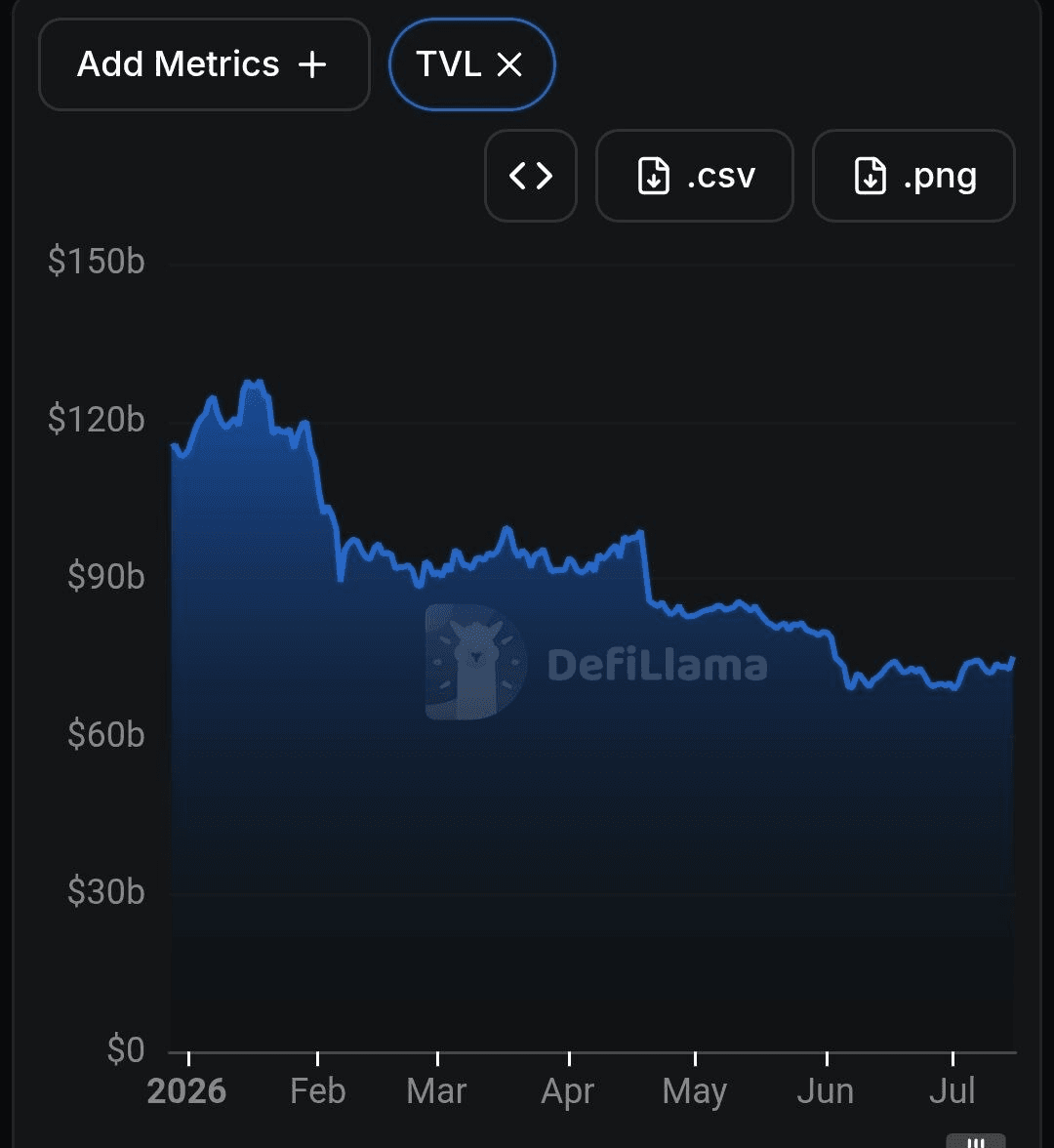Viewport: 1054px width, 1148px height.
Task: Click the plus icon beside Add Metrics
Action: click(312, 64)
